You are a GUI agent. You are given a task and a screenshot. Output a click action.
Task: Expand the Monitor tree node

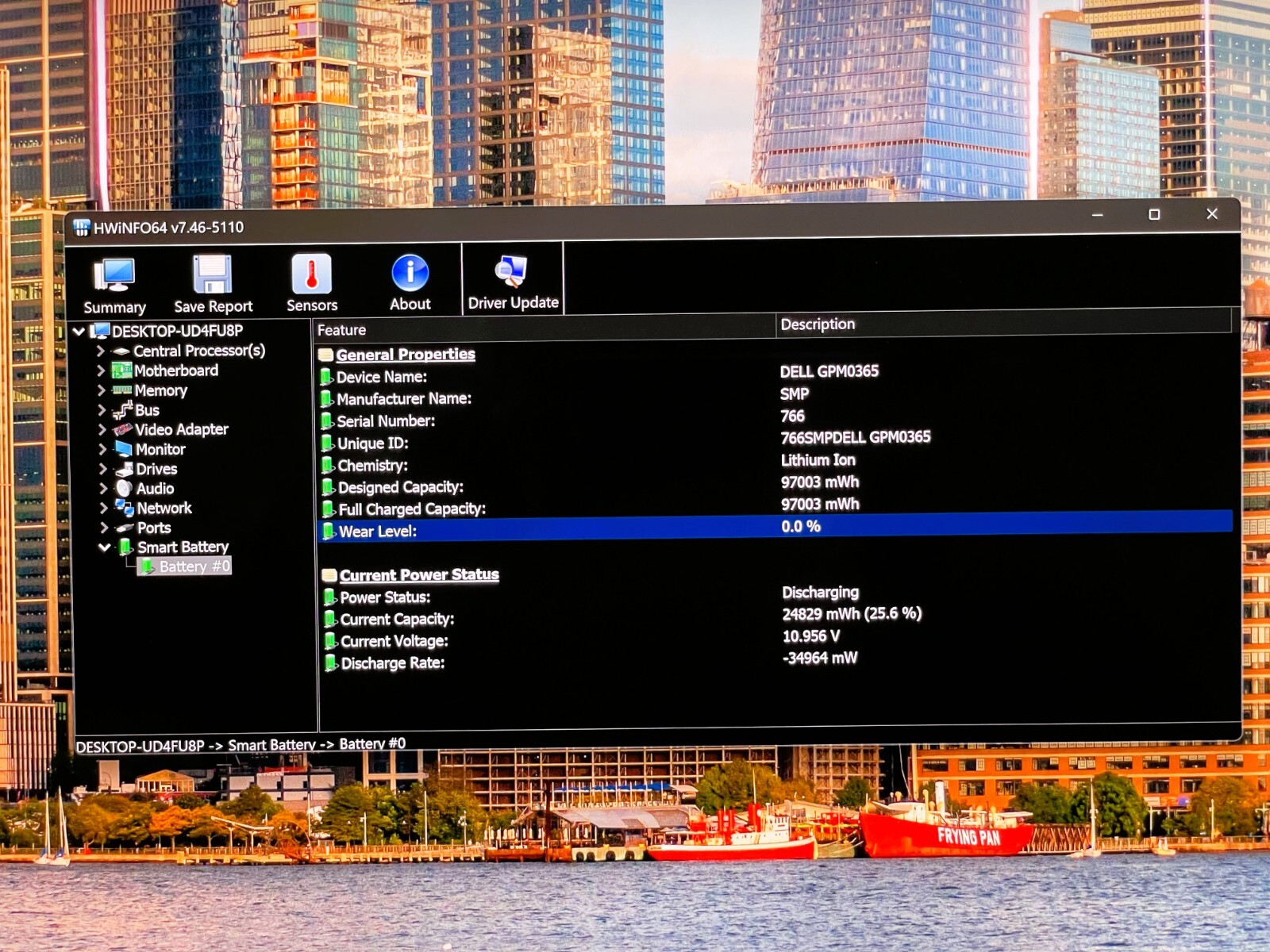pos(102,449)
